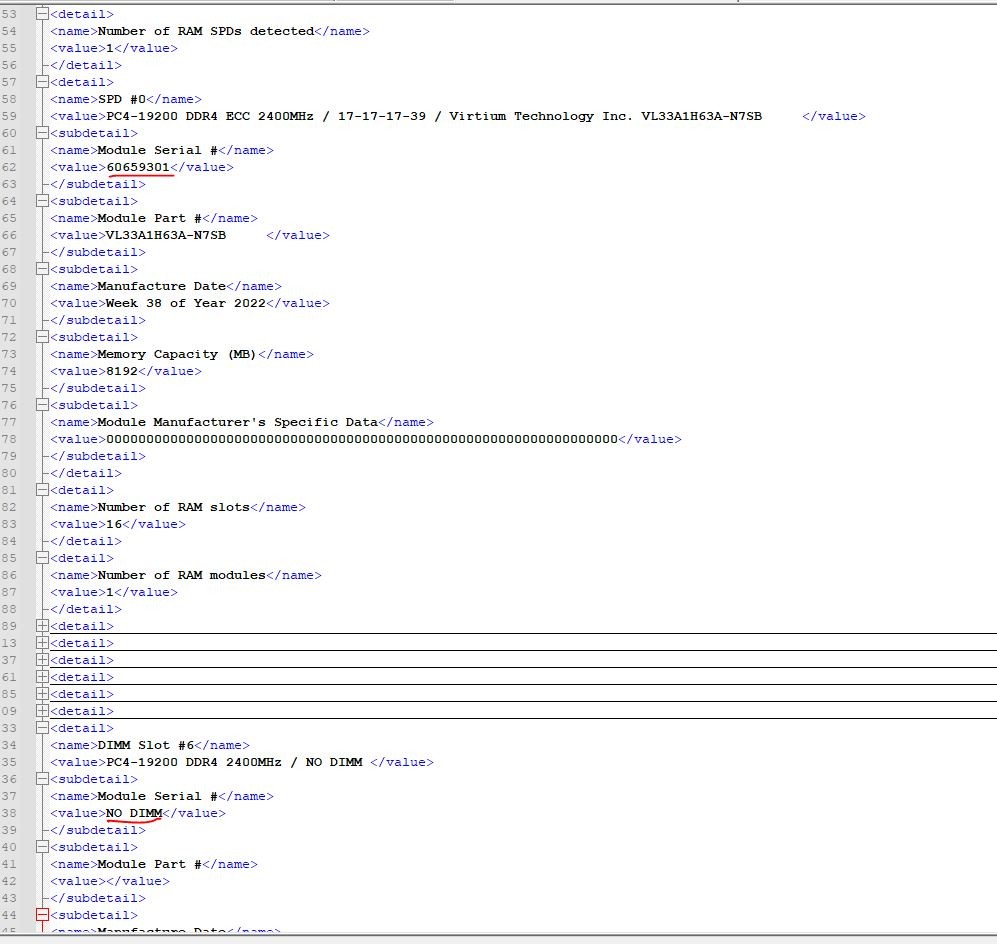Screen dimensions: 997x944
Task: Click the value 8192
Action: click(122, 371)
